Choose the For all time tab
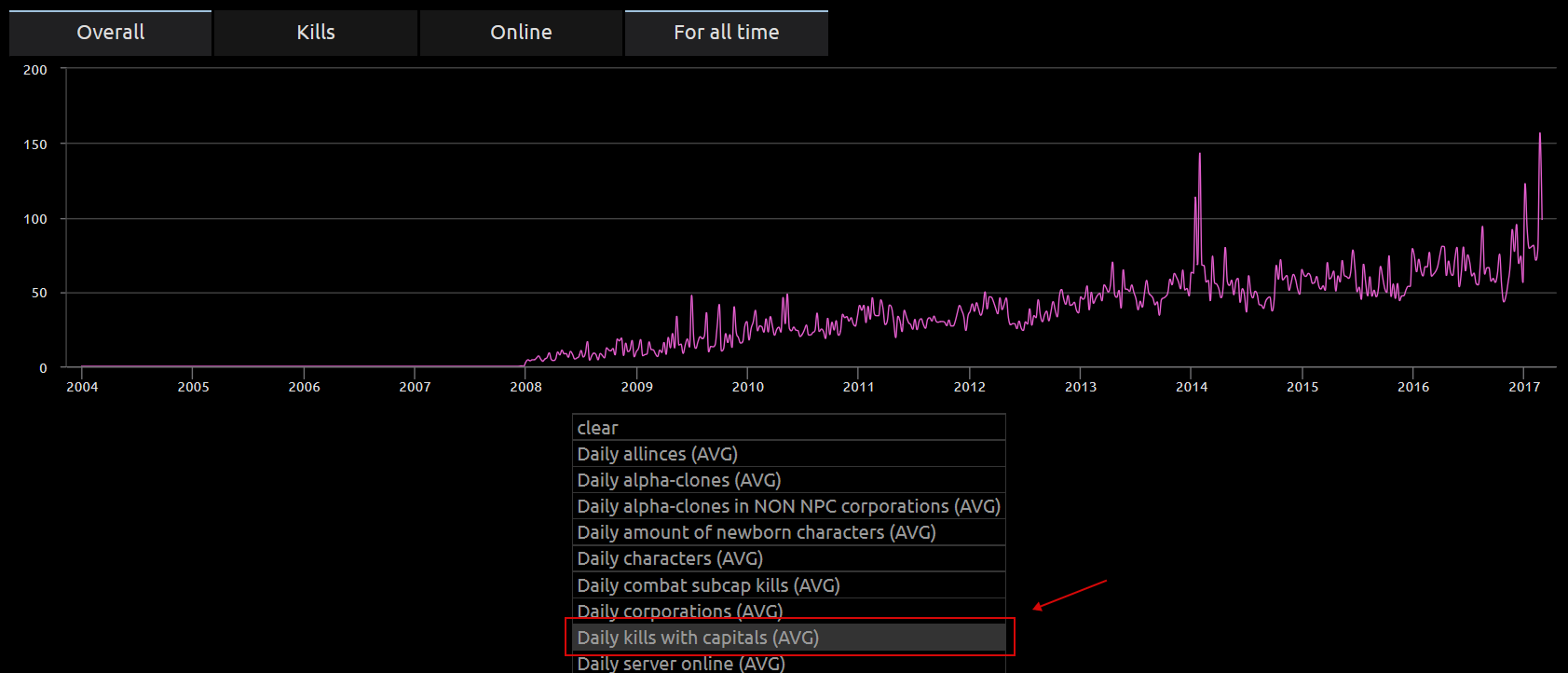This screenshot has width=1568, height=673. click(727, 33)
